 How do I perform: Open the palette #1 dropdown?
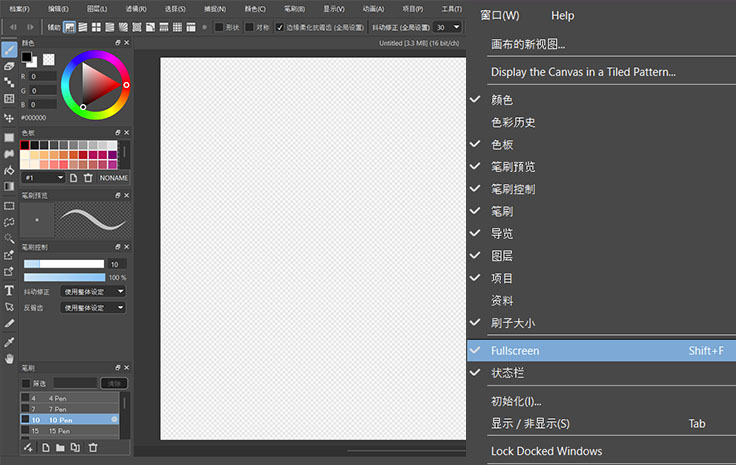point(43,178)
